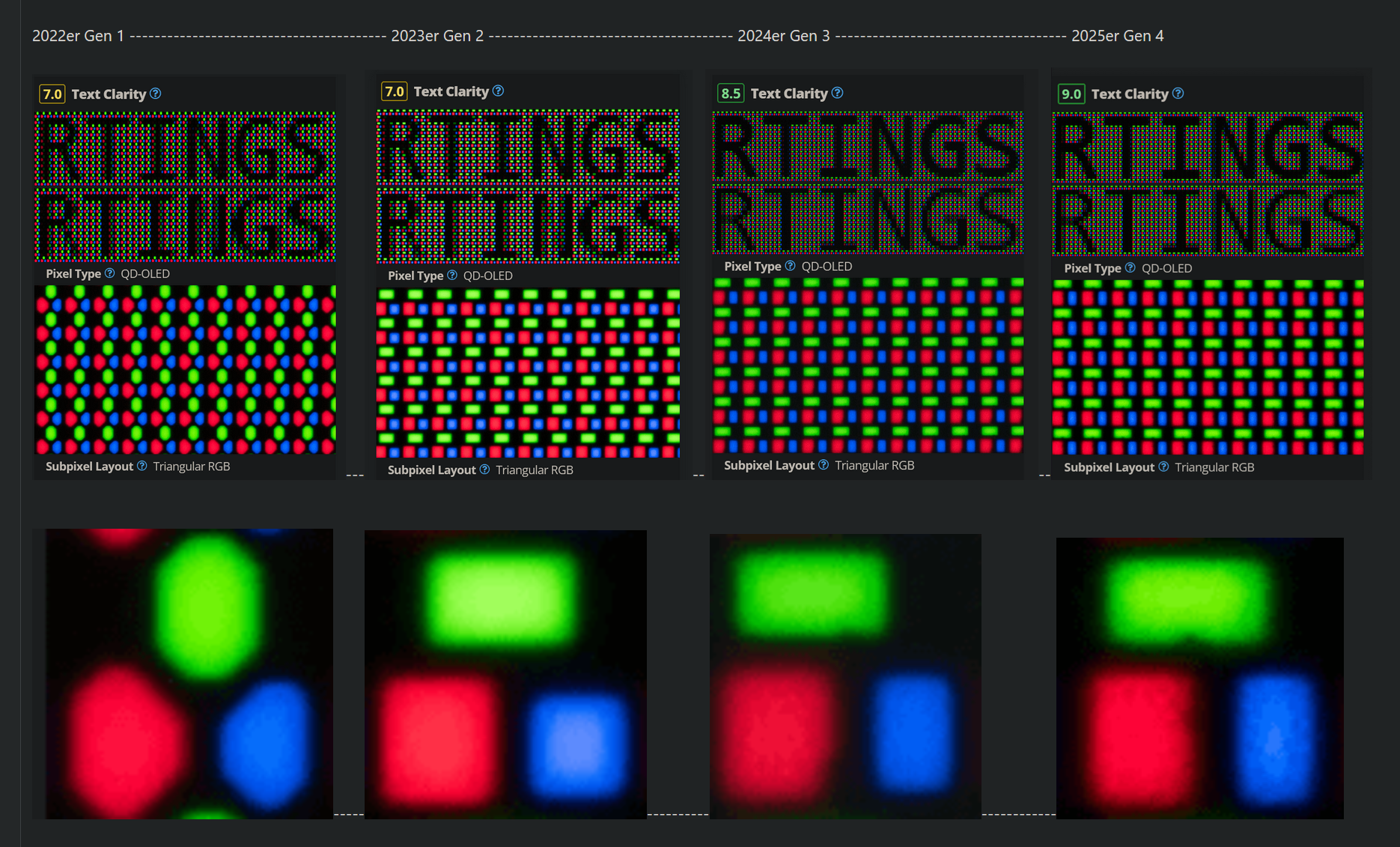The height and width of the screenshot is (847, 1400).
Task: Open Gen 3 enlarged single-pixel close-up
Action: 845,676
